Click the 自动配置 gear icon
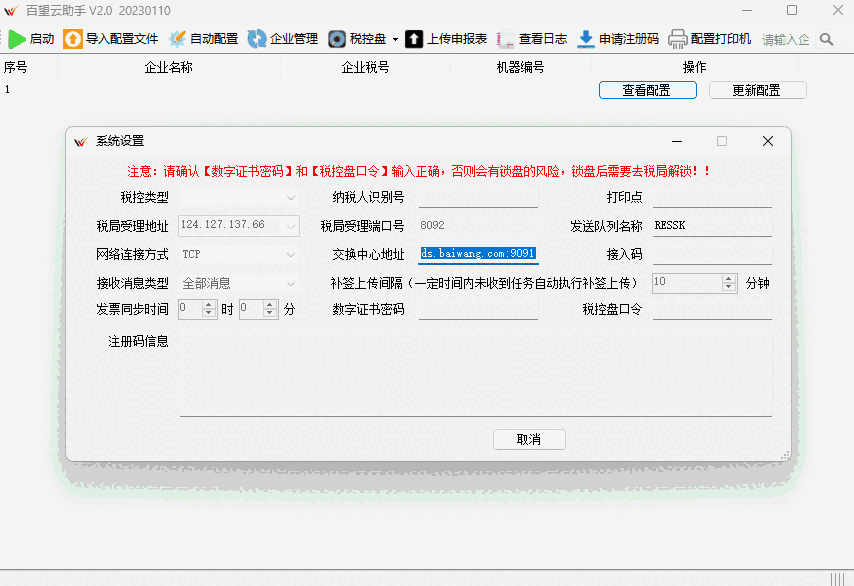 point(177,39)
